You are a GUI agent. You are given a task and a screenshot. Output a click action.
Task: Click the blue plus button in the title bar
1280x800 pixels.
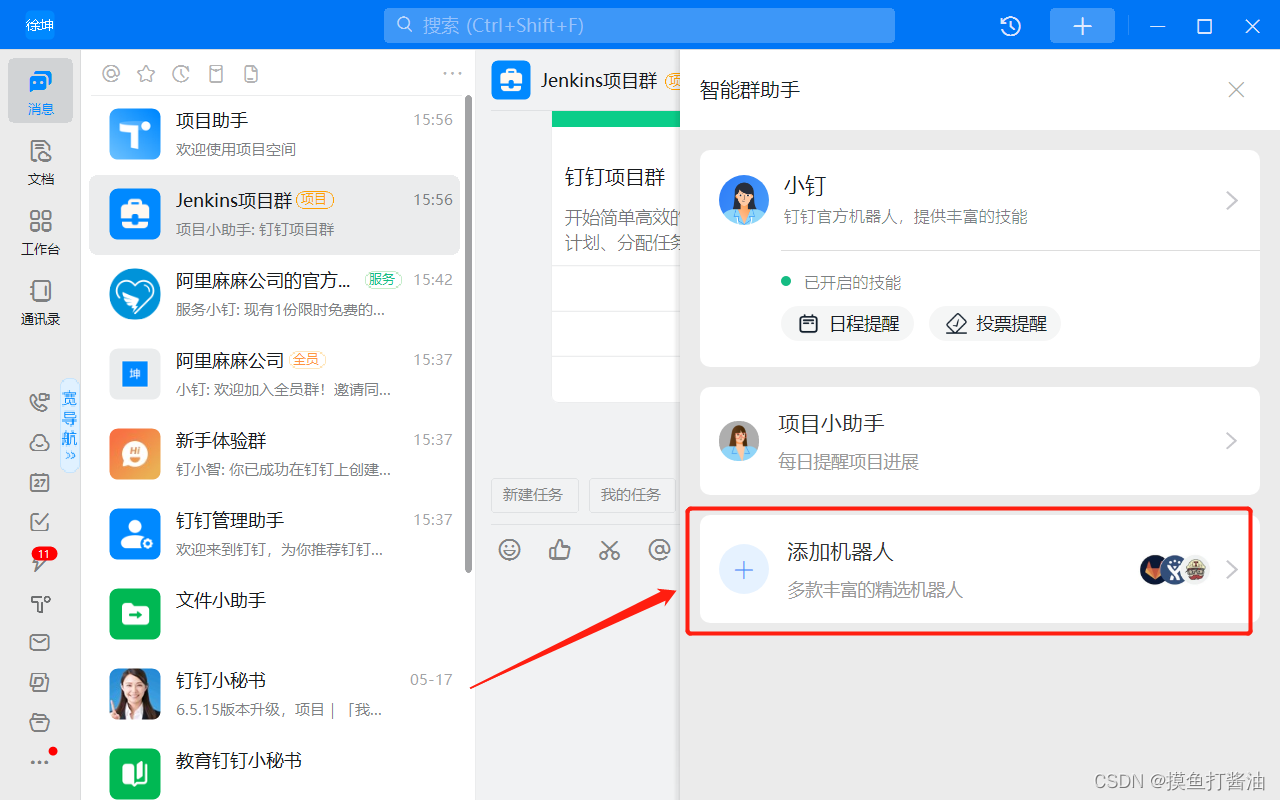pyautogui.click(x=1082, y=26)
